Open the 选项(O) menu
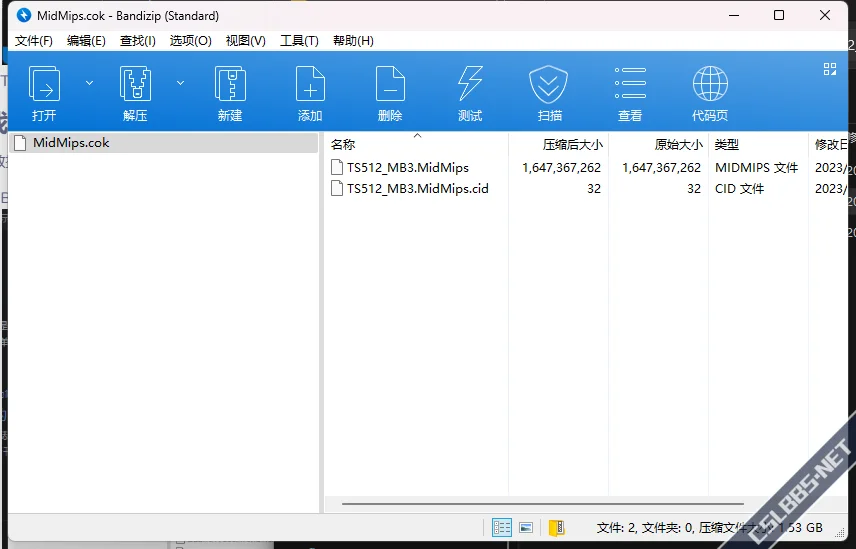The image size is (856, 549). tap(191, 41)
